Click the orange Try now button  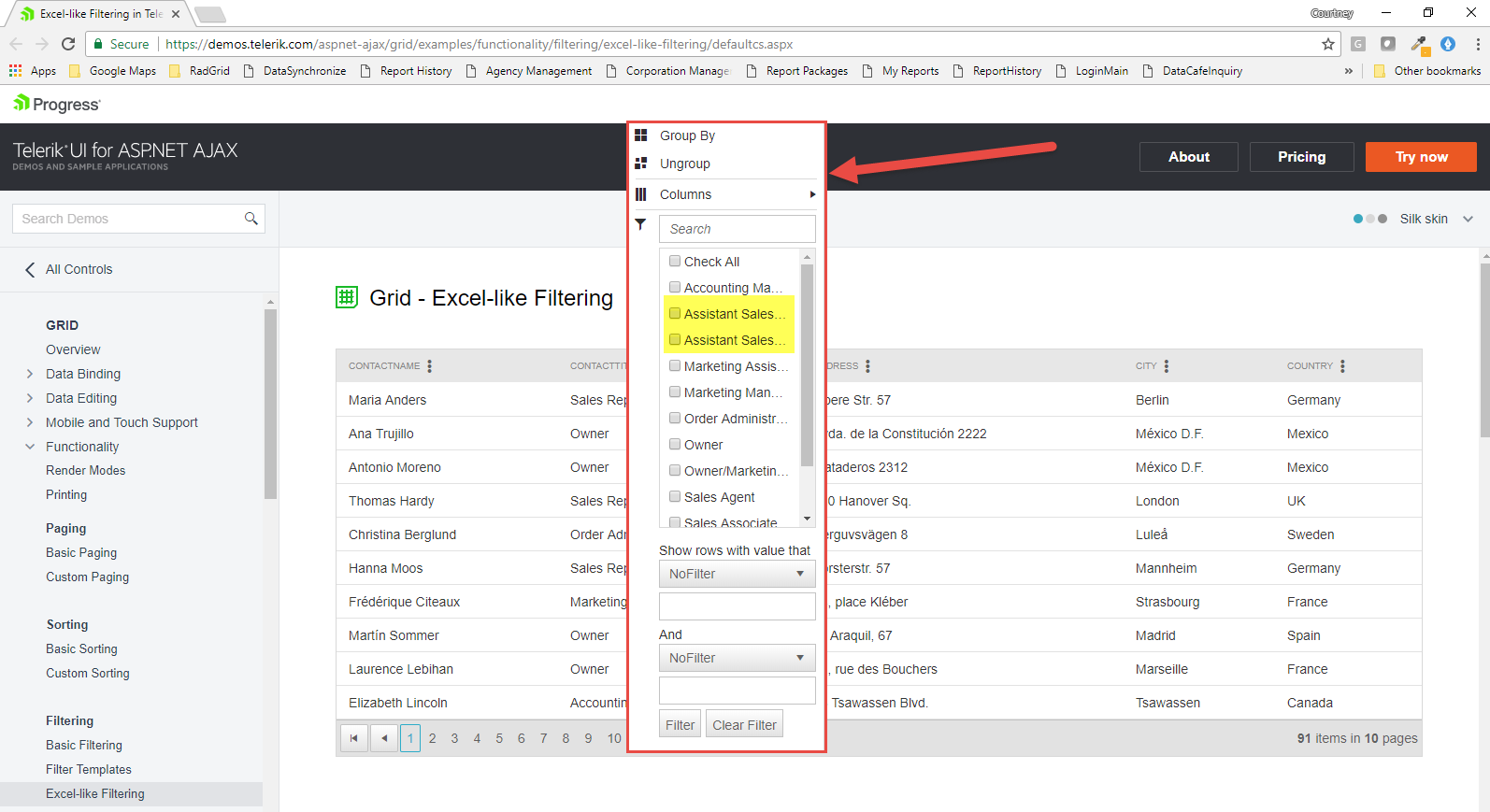(1421, 157)
